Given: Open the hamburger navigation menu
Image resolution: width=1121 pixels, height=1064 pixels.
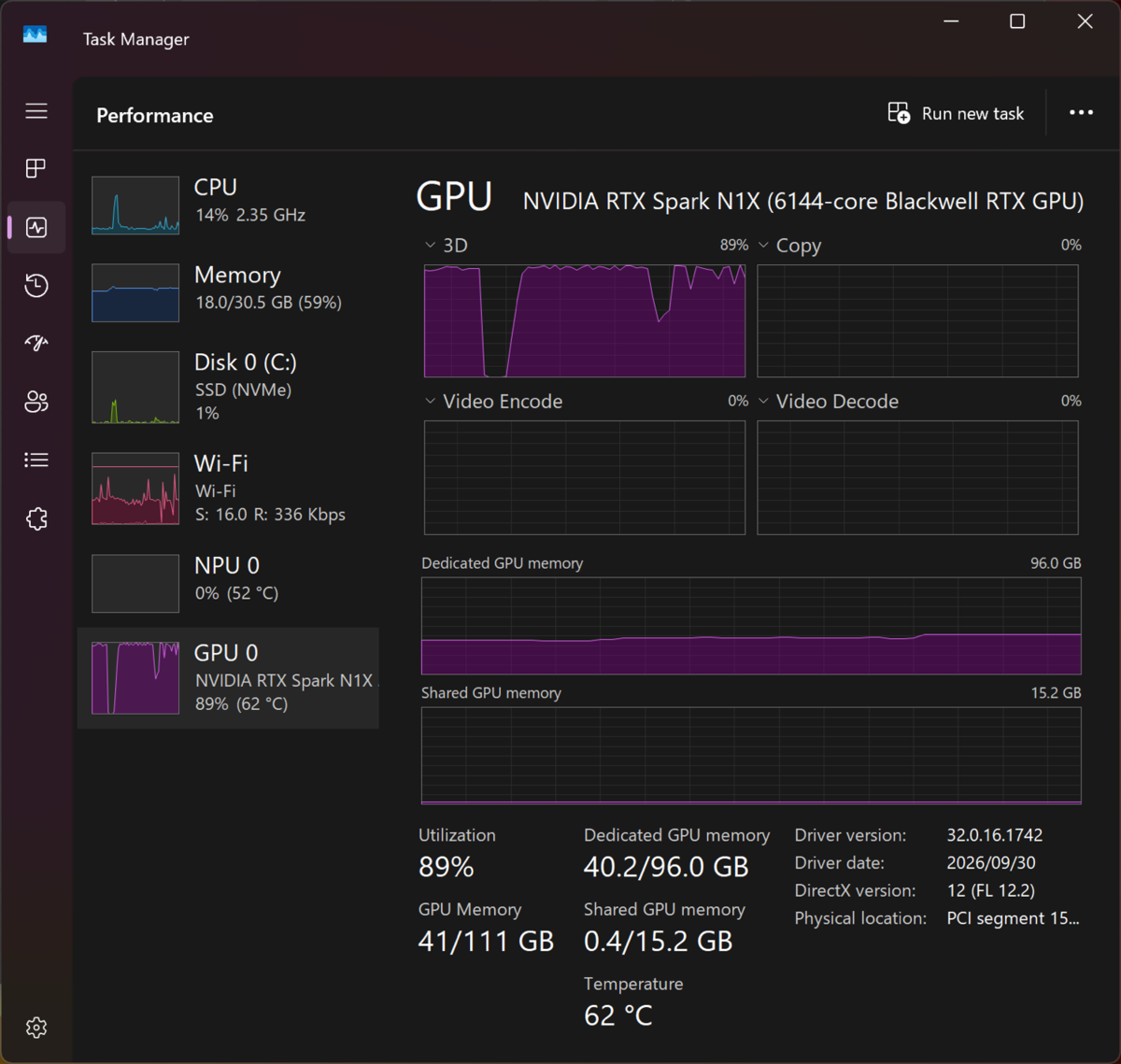Looking at the screenshot, I should [x=36, y=111].
